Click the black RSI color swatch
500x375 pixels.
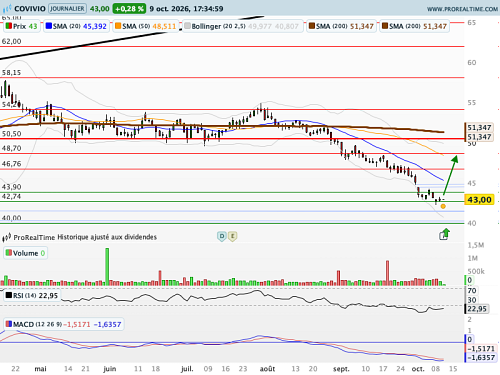point(9,295)
